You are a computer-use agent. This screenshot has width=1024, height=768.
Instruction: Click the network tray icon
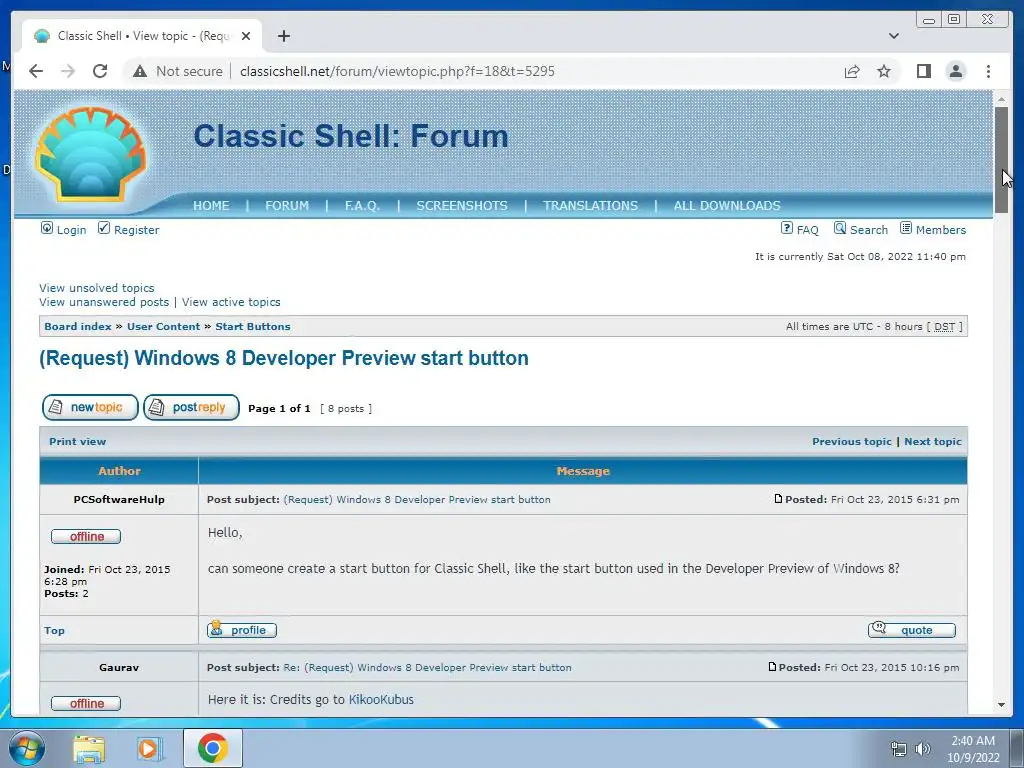[x=899, y=749]
